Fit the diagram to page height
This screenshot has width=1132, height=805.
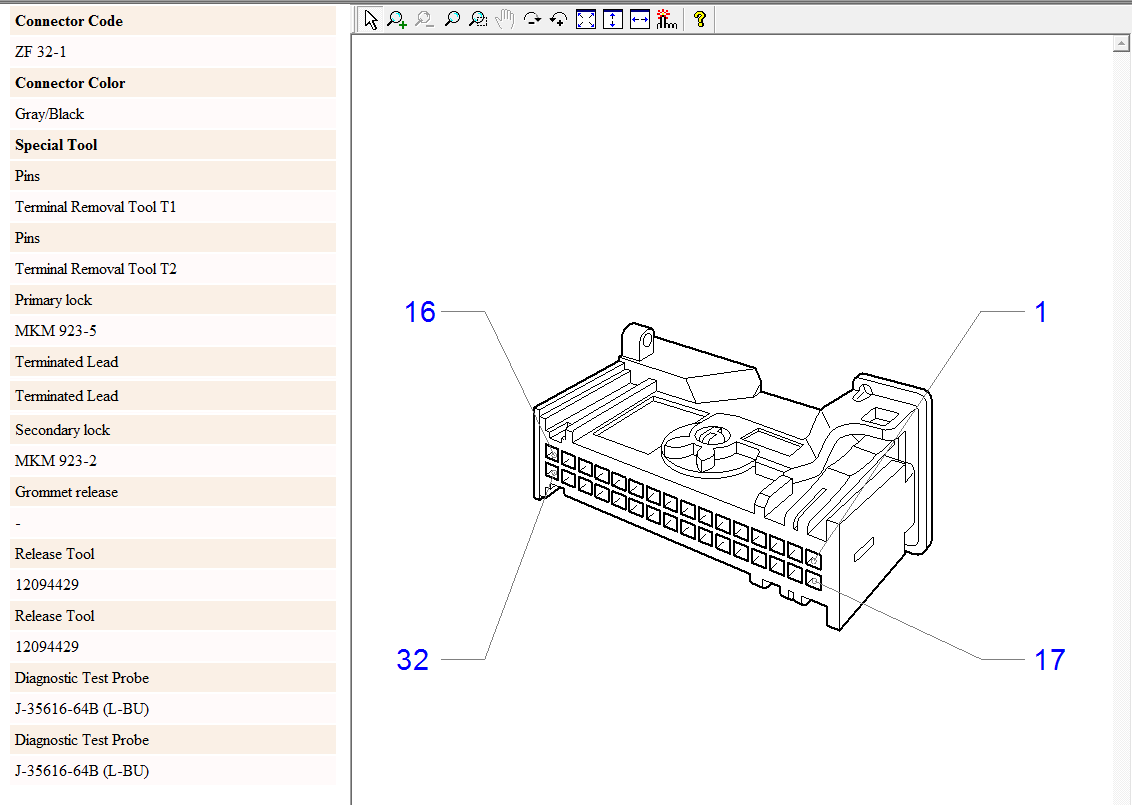pos(613,19)
